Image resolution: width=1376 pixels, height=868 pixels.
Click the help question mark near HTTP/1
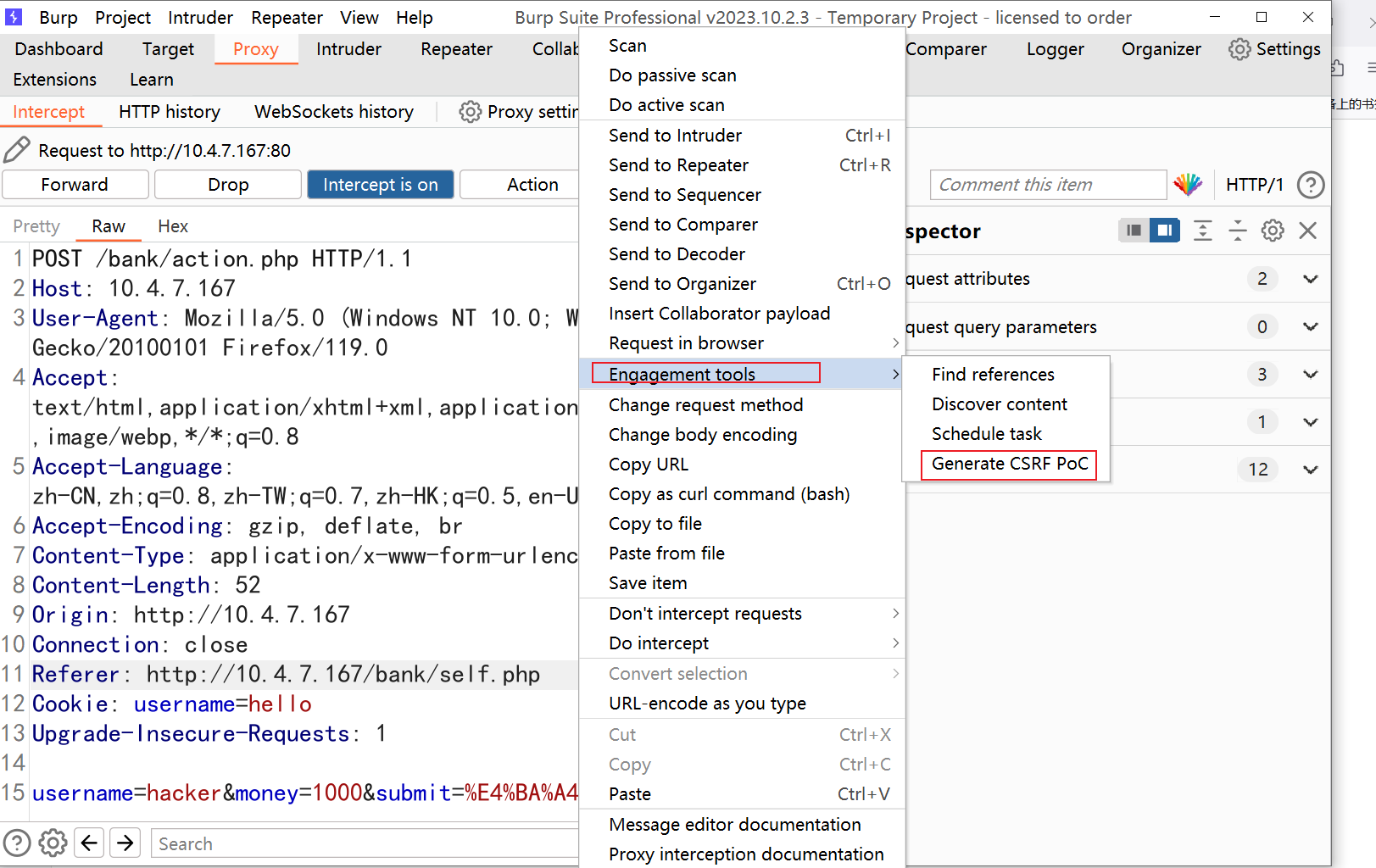tap(1311, 185)
